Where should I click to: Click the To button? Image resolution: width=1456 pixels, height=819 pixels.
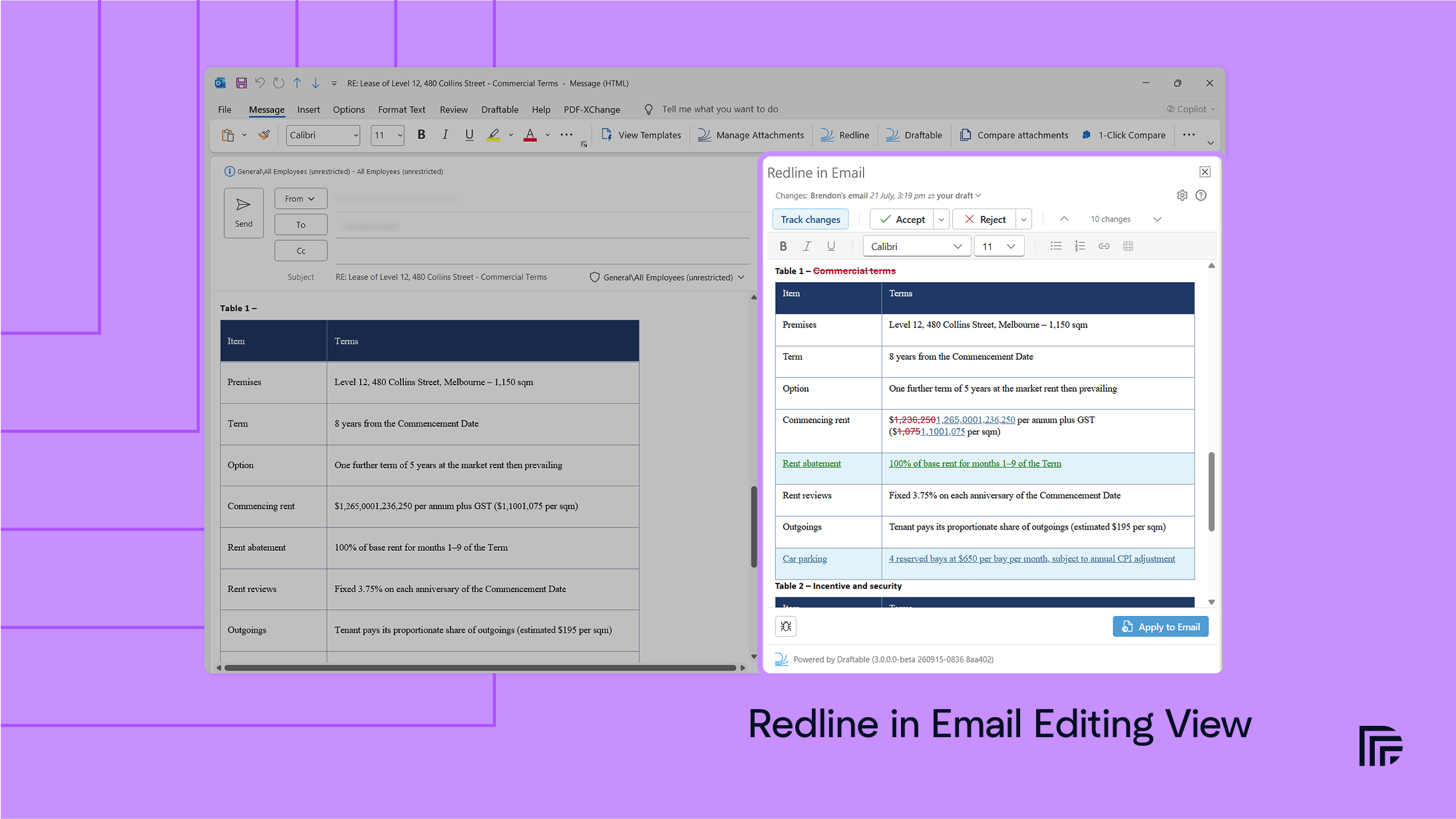click(x=301, y=225)
